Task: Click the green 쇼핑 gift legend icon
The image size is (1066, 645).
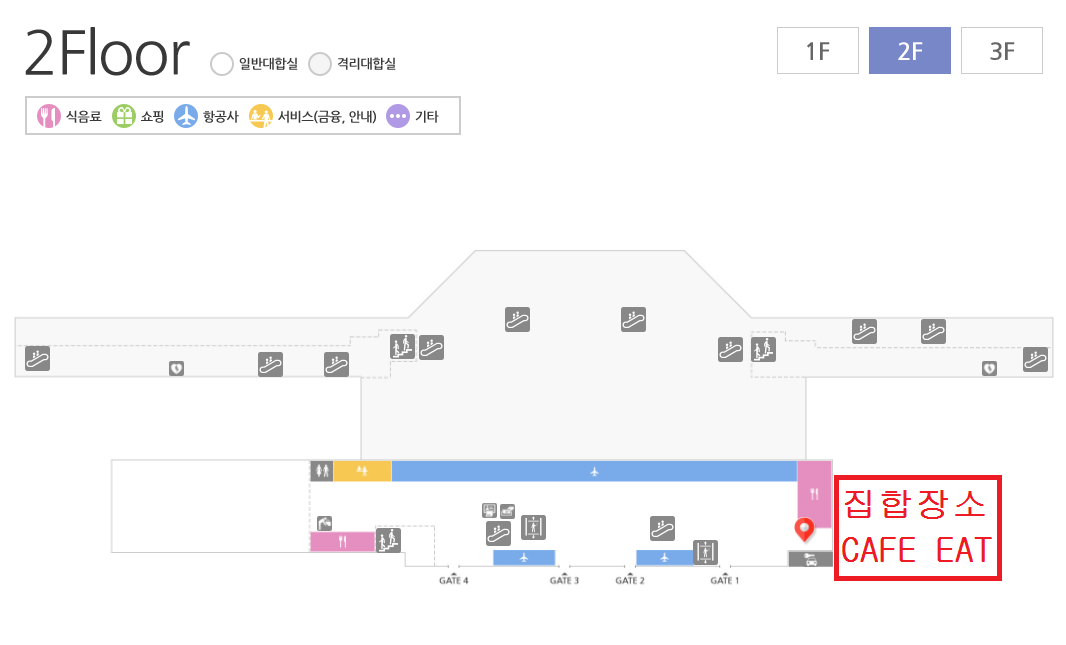Action: pos(124,116)
